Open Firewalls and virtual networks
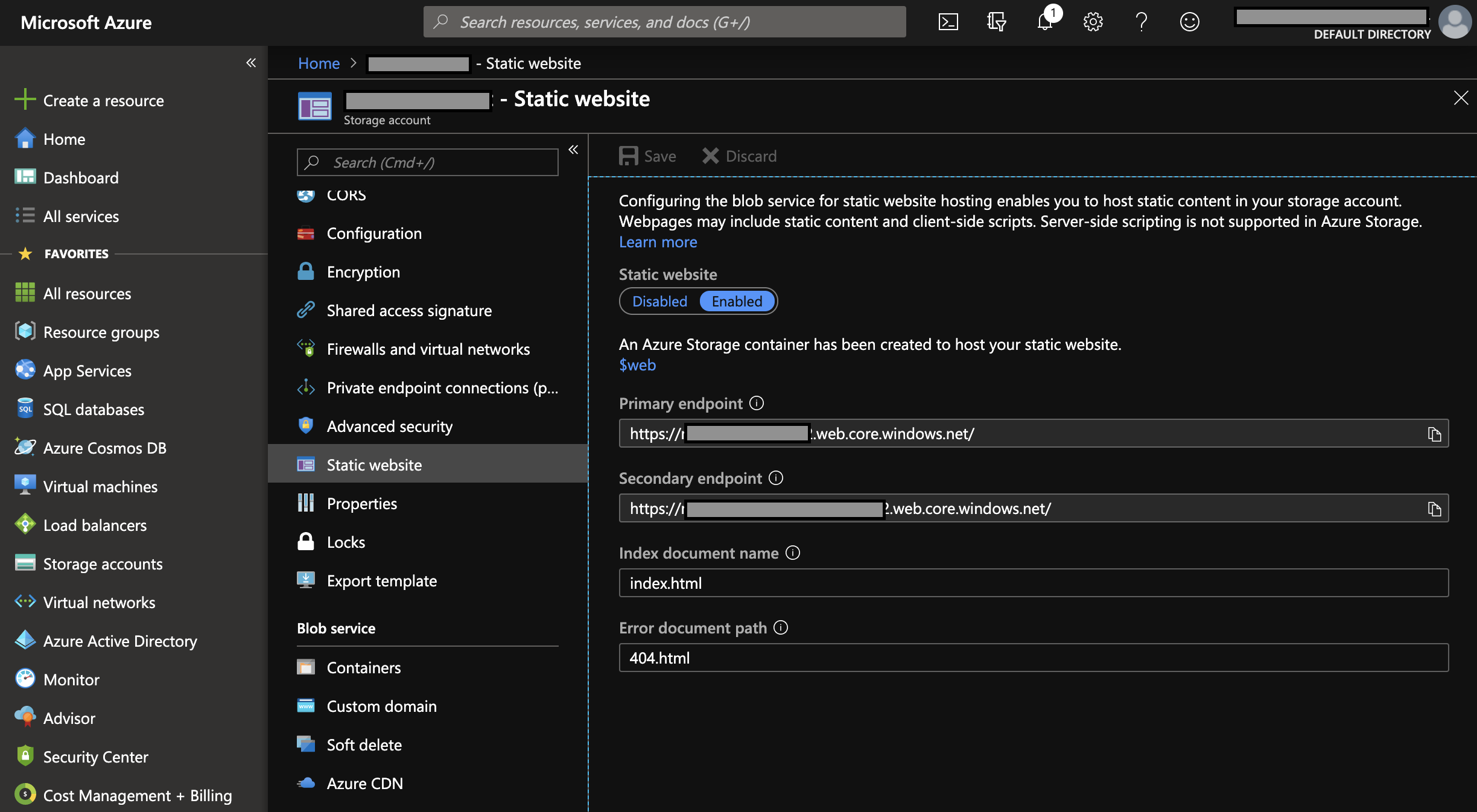 coord(428,349)
